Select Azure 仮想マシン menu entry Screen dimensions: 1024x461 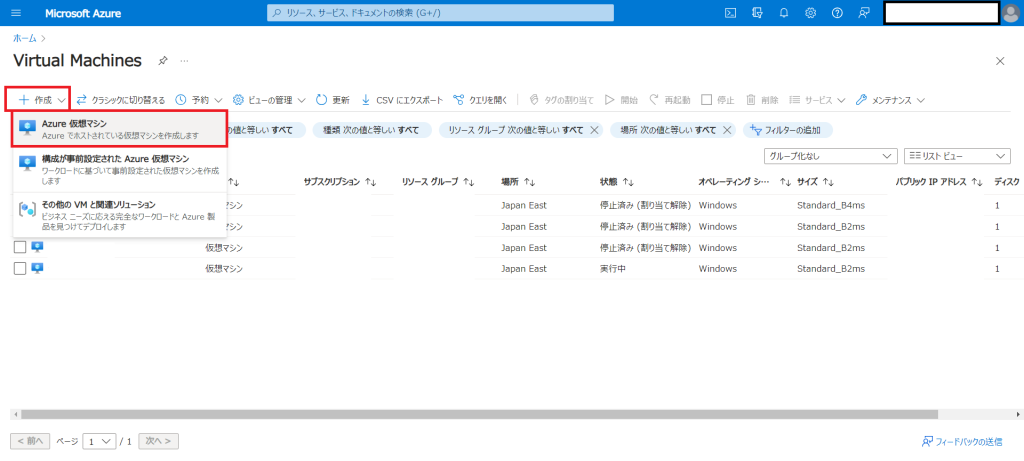[120, 129]
